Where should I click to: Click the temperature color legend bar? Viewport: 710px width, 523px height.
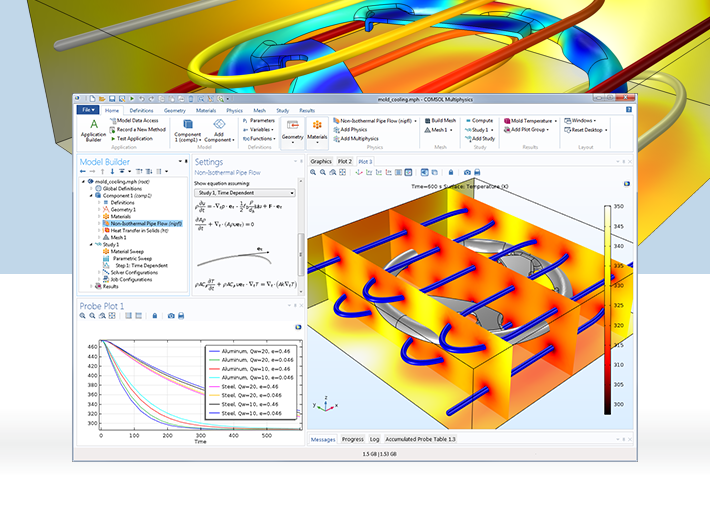pyautogui.click(x=607, y=310)
